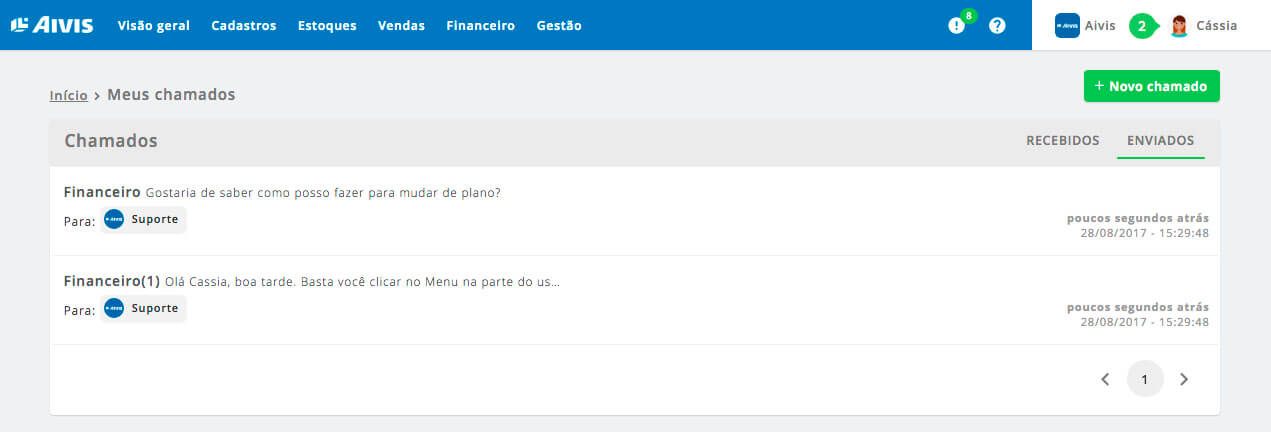Click the Financeiro title of the first ticket
The width and height of the screenshot is (1271, 432).
click(102, 192)
